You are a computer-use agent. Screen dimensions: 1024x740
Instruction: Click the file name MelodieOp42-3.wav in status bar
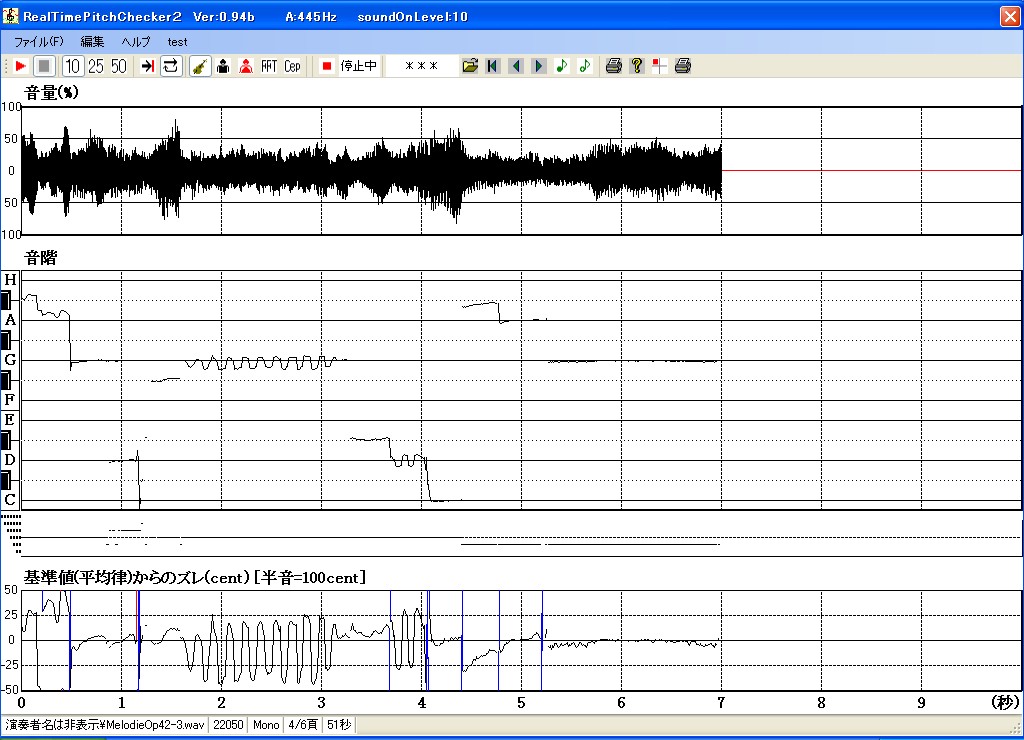coord(155,725)
